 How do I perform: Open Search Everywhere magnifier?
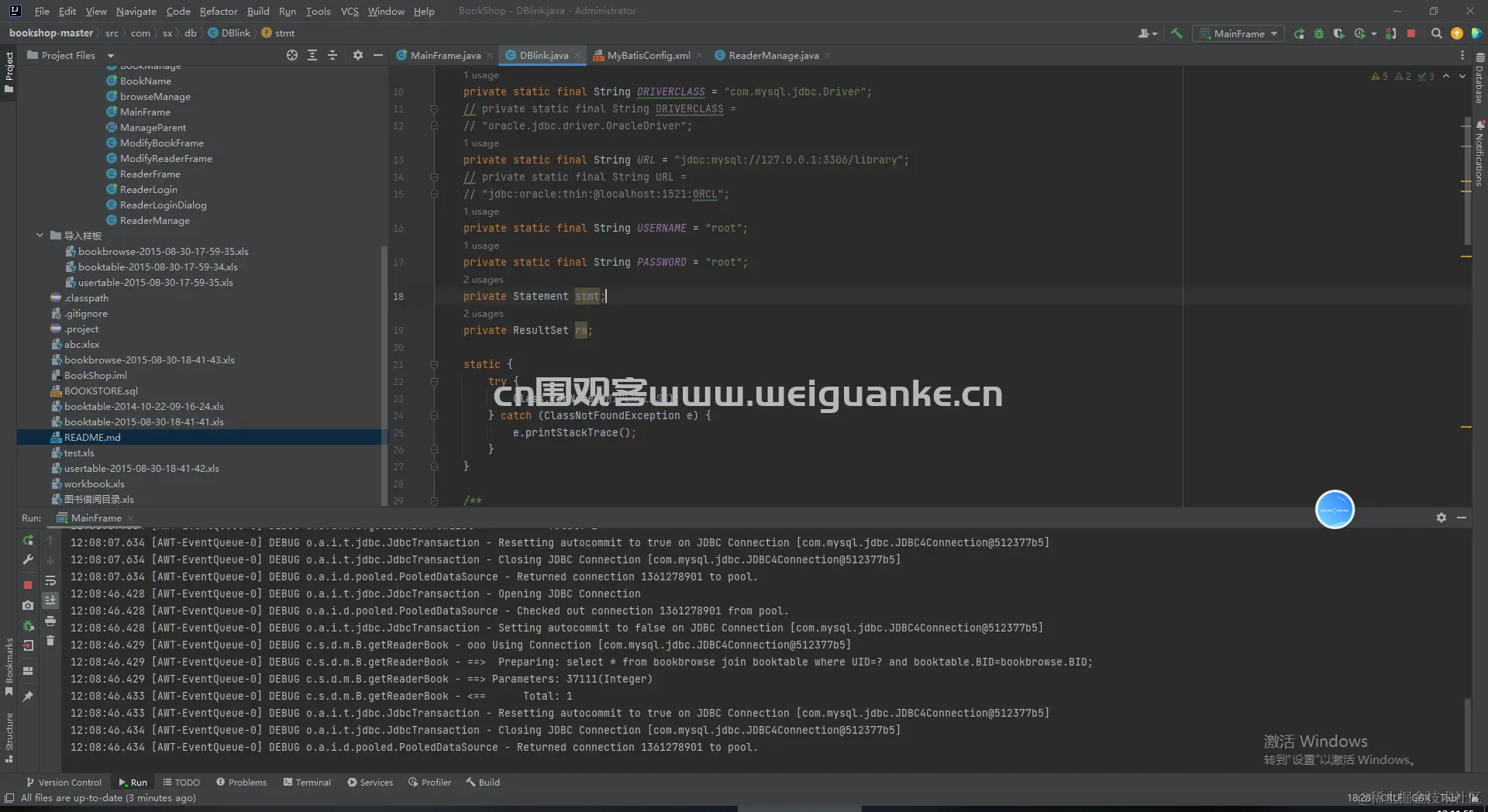point(1436,33)
